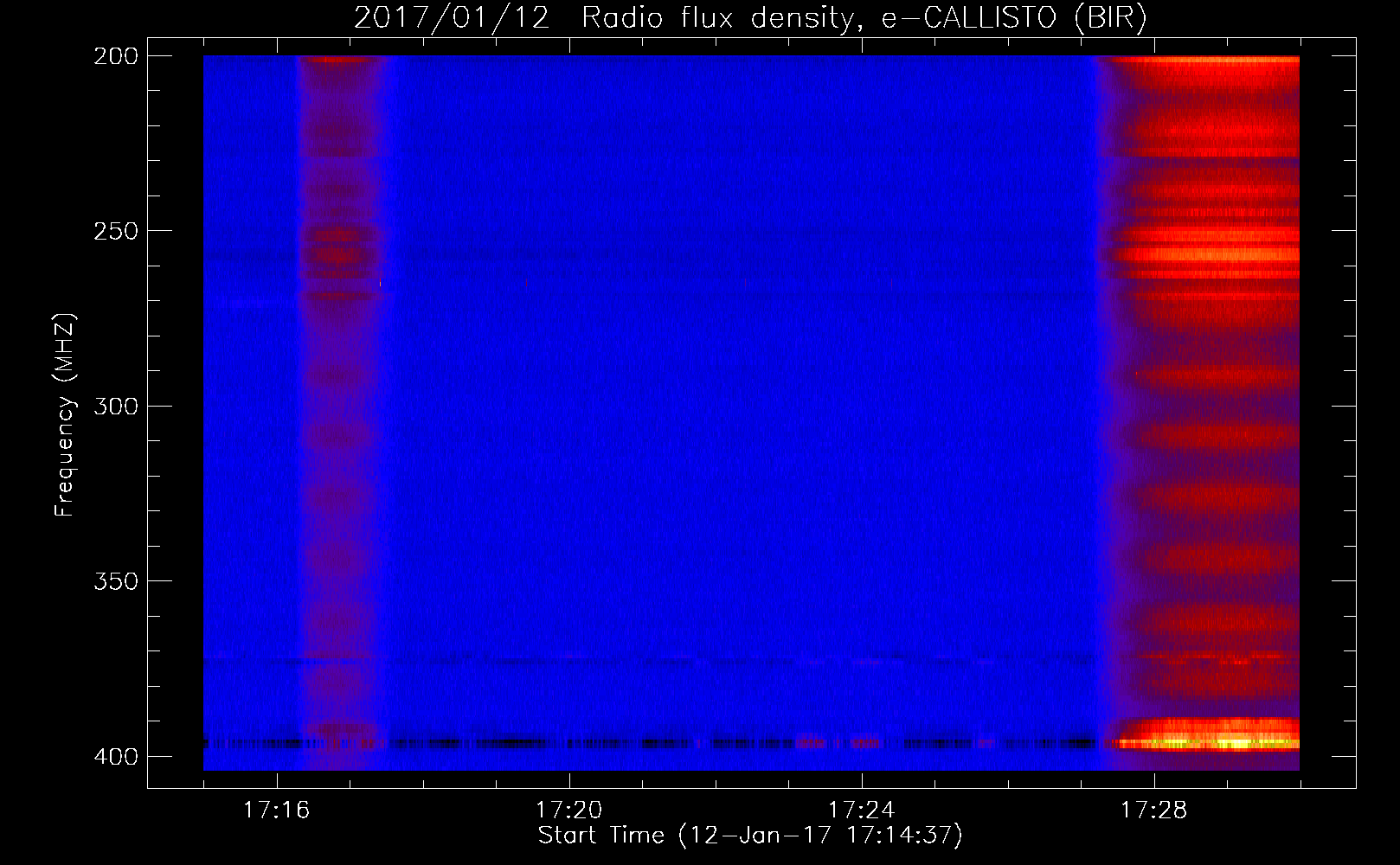Screen dimensions: 1400x865
Task: Click the "Start Time (12-Jan-17 17:14:37)" label
Action: [750, 836]
